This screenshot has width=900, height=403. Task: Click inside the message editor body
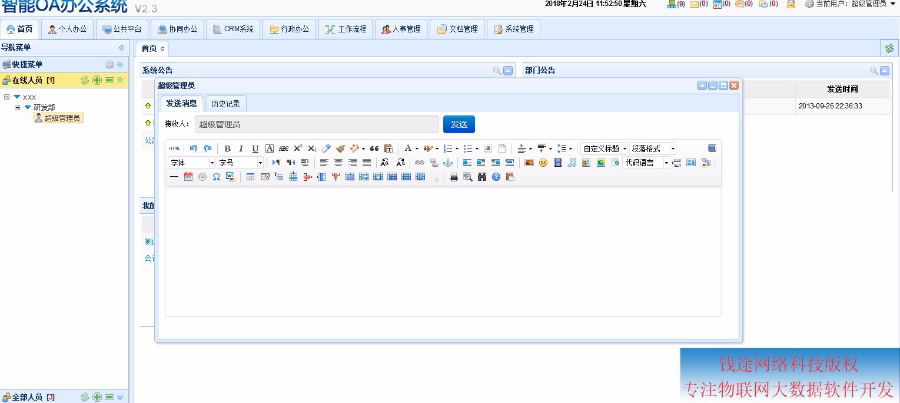[443, 251]
